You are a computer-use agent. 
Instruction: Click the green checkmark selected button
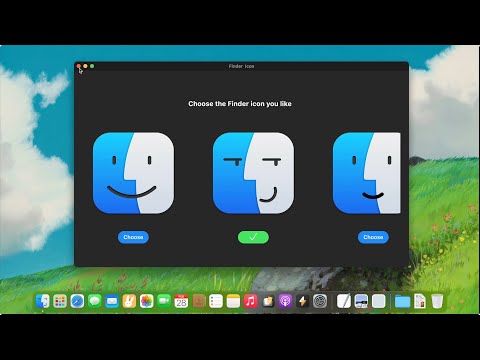253,237
